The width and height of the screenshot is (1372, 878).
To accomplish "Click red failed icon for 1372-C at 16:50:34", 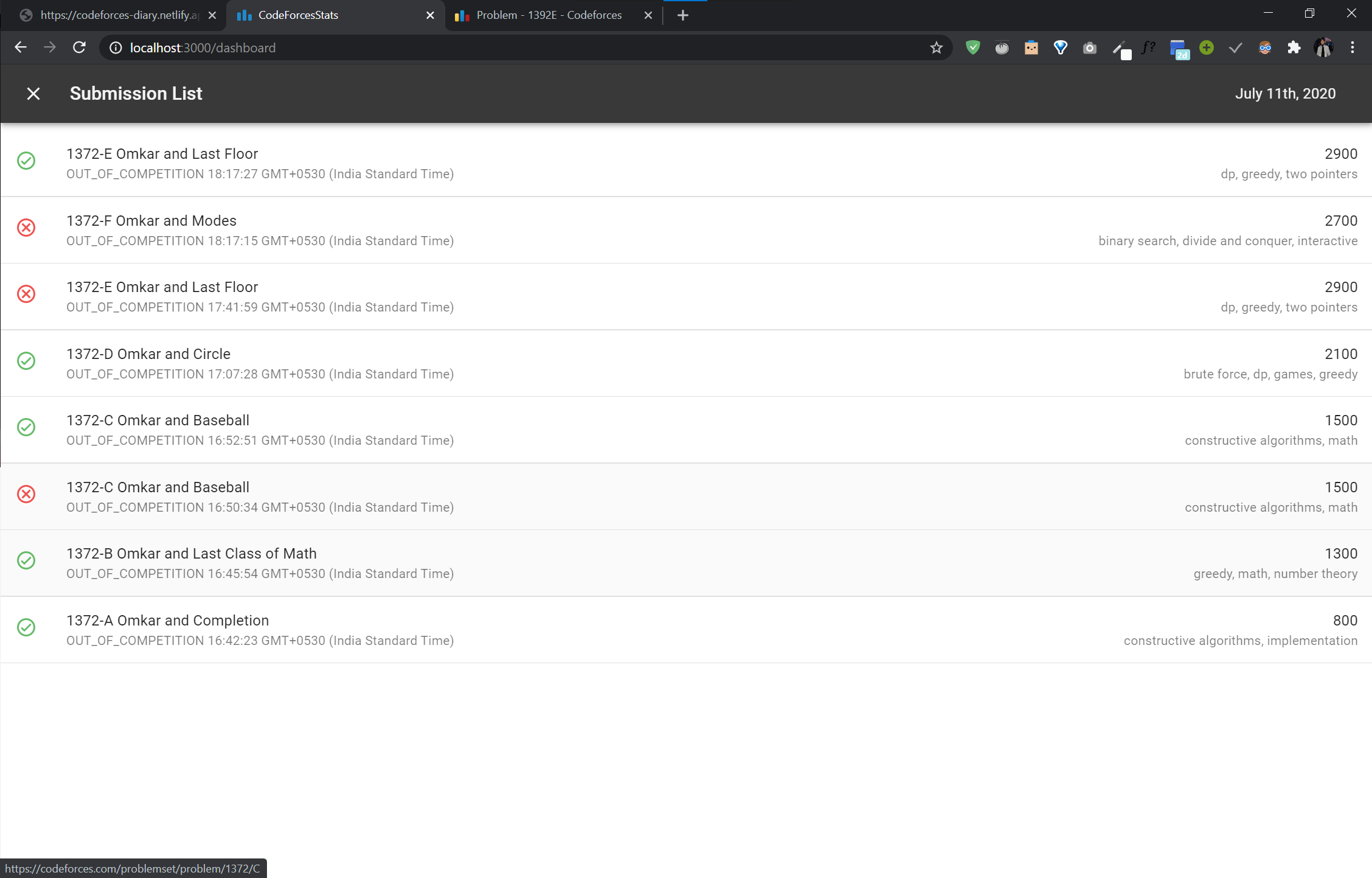I will click(x=26, y=494).
